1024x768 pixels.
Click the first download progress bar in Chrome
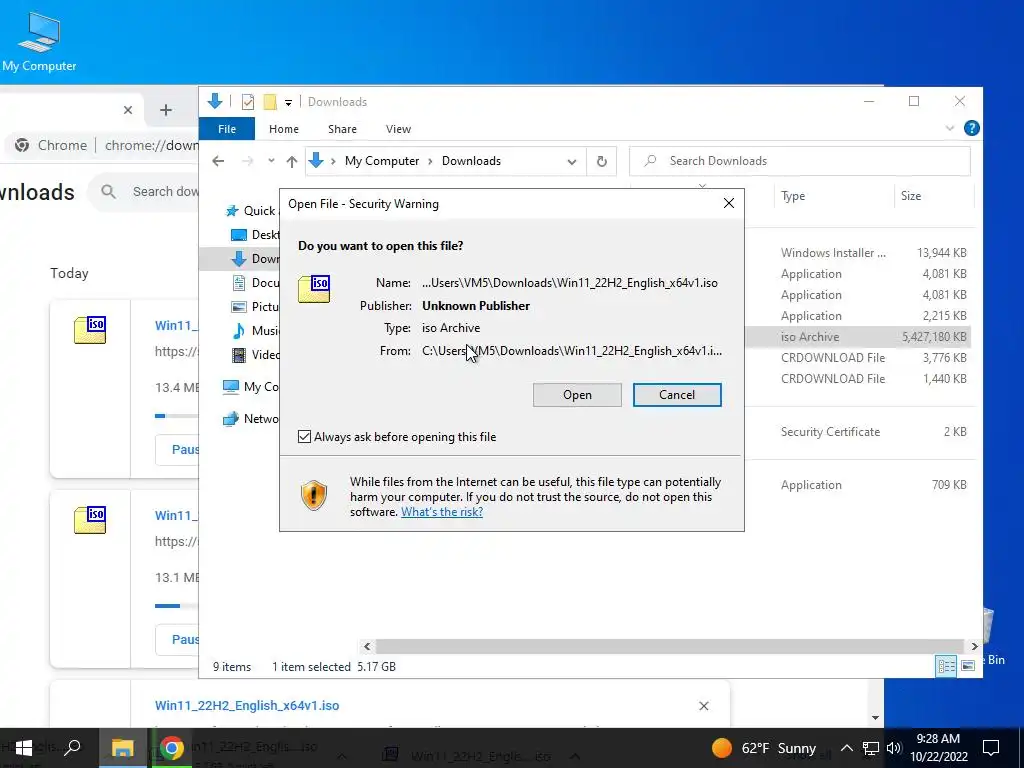coord(176,416)
